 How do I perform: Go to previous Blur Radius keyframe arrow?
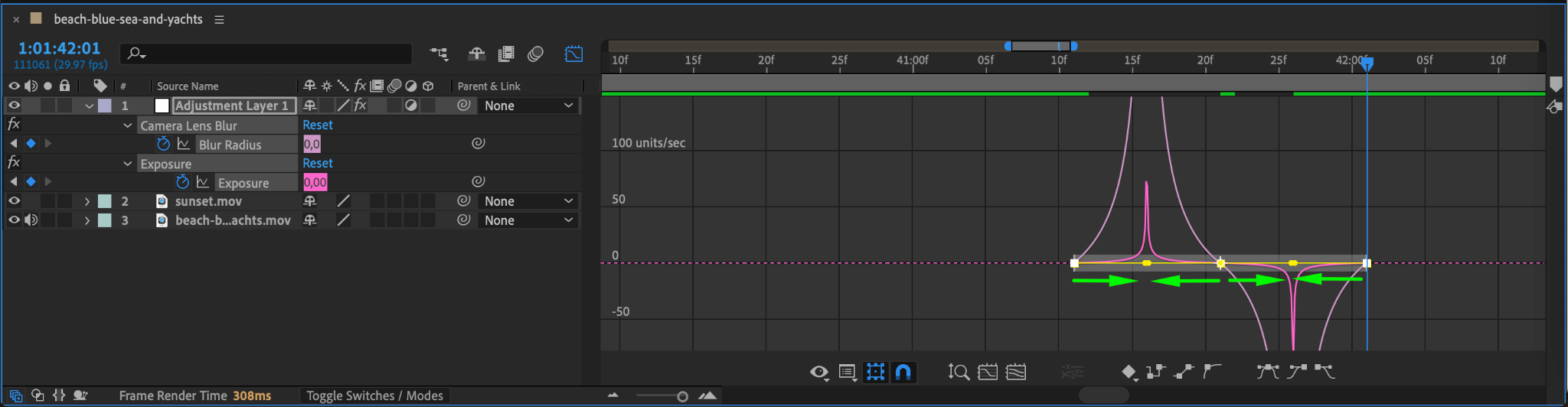[14, 144]
